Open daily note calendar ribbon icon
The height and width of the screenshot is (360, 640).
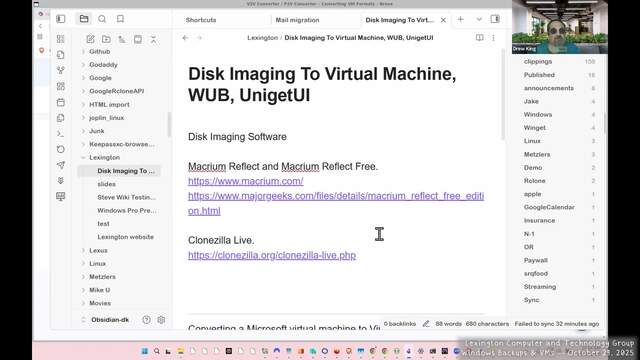61,102
